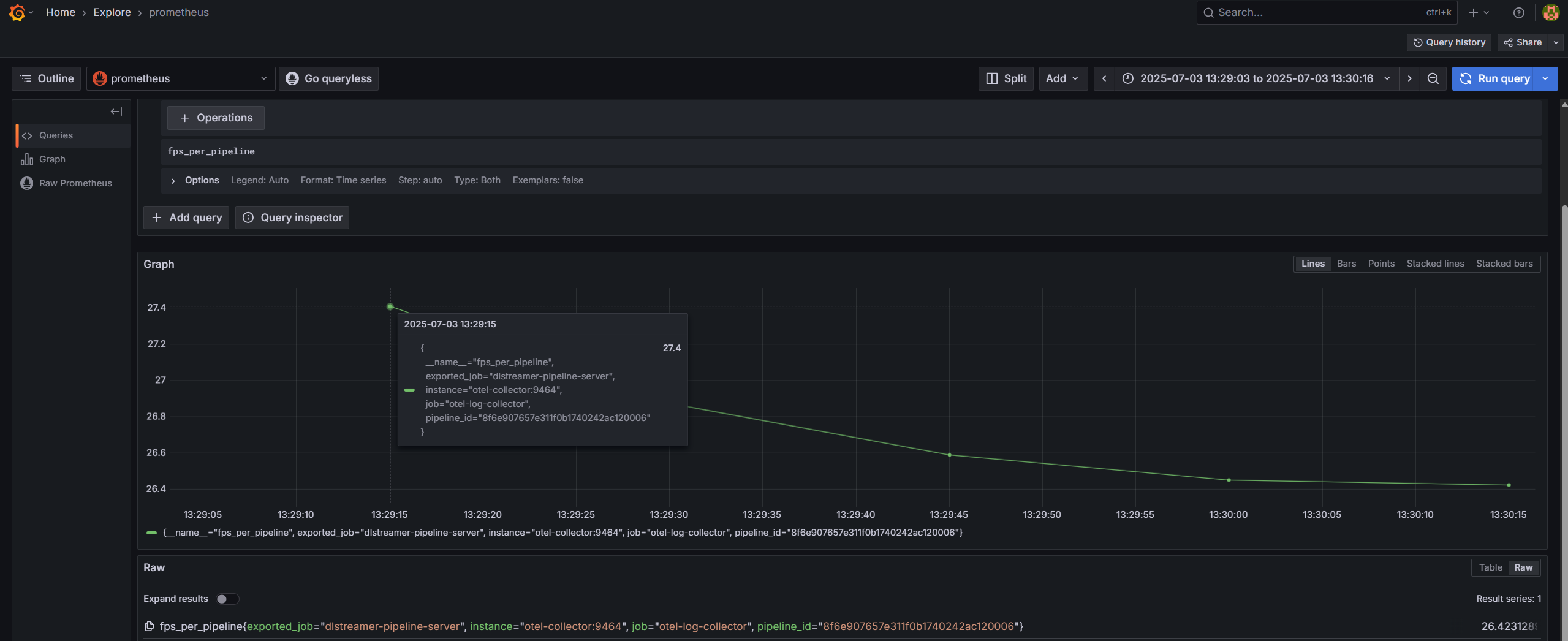Screen dimensions: 1568x641
Task: Expand the query Options section
Action: [173, 180]
